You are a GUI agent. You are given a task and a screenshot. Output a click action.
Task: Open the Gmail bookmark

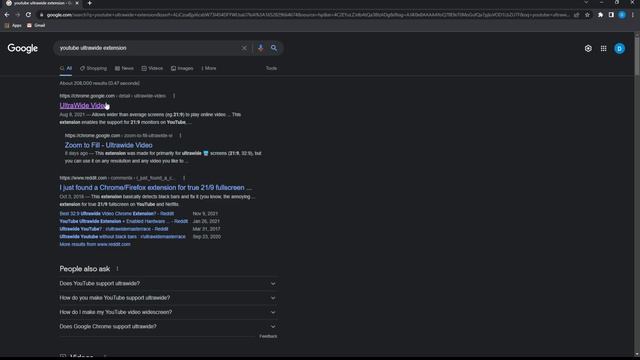36,25
